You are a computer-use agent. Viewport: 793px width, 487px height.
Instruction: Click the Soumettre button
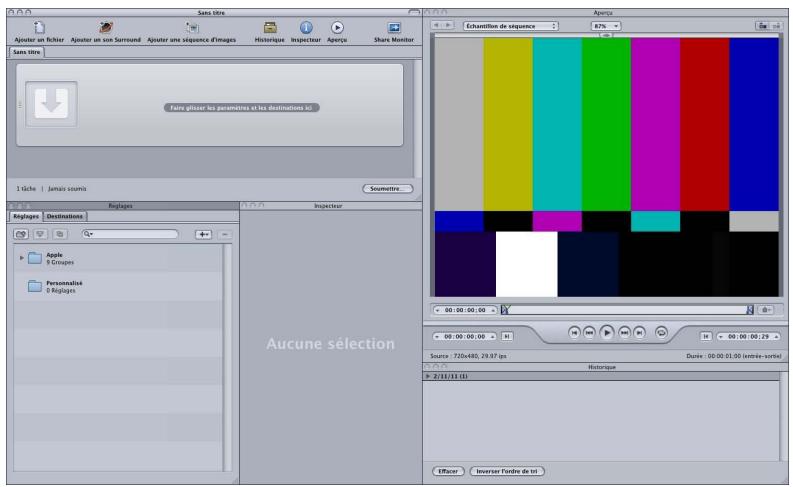coord(387,187)
